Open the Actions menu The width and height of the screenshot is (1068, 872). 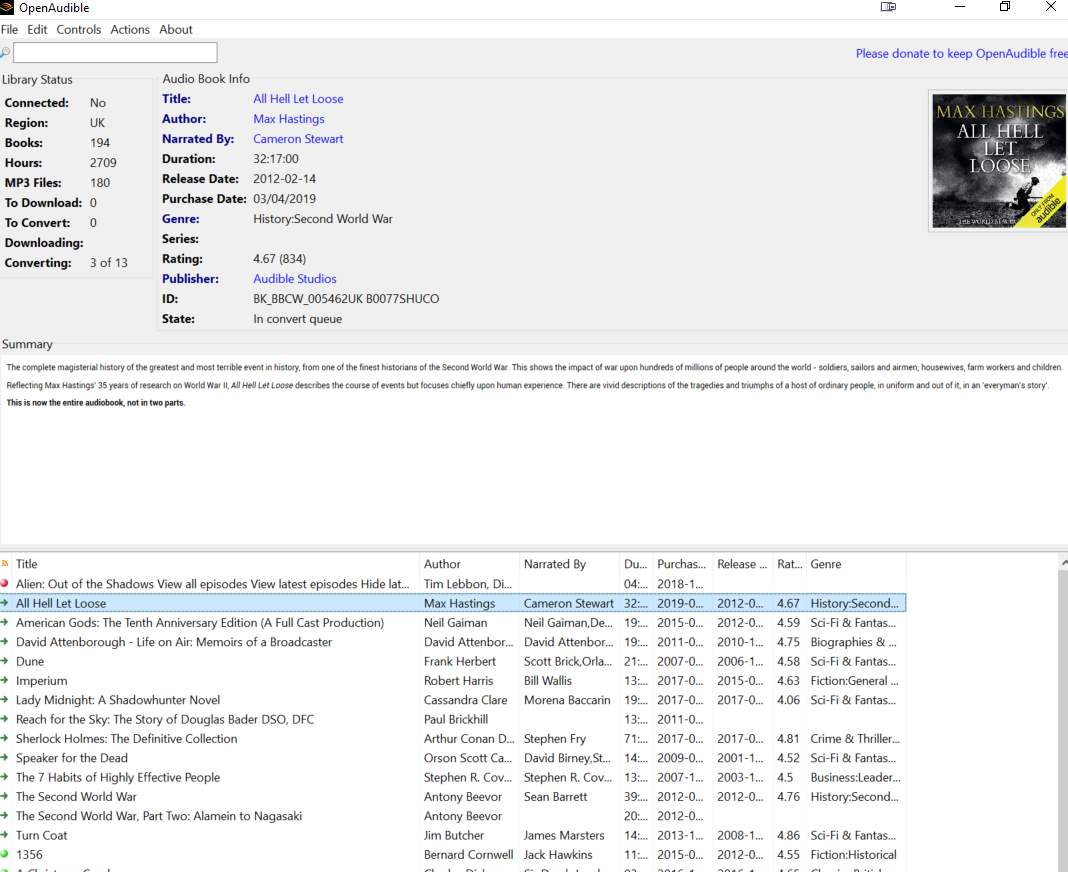[x=130, y=29]
